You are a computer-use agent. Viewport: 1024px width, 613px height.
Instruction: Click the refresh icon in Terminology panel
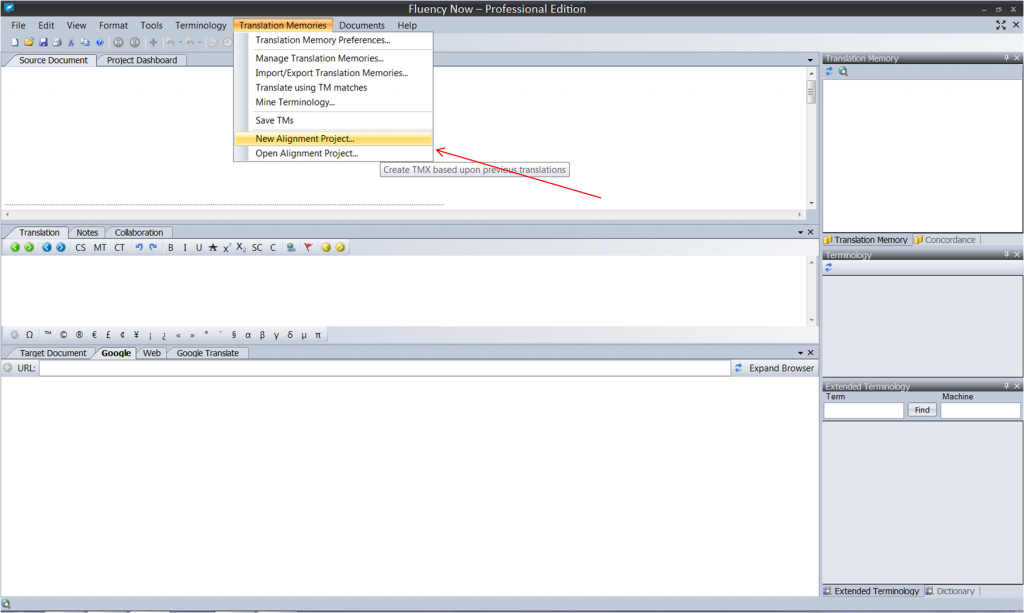829,268
